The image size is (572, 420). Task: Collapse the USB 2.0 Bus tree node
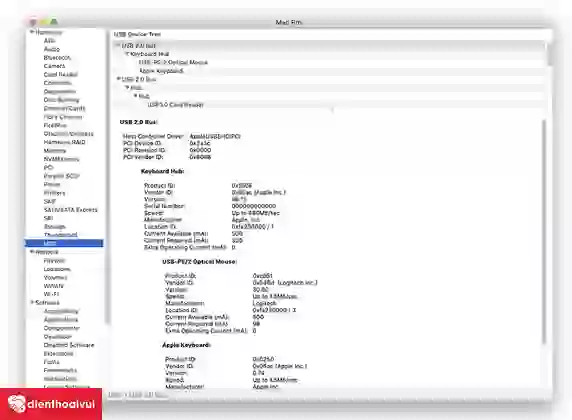pos(118,79)
